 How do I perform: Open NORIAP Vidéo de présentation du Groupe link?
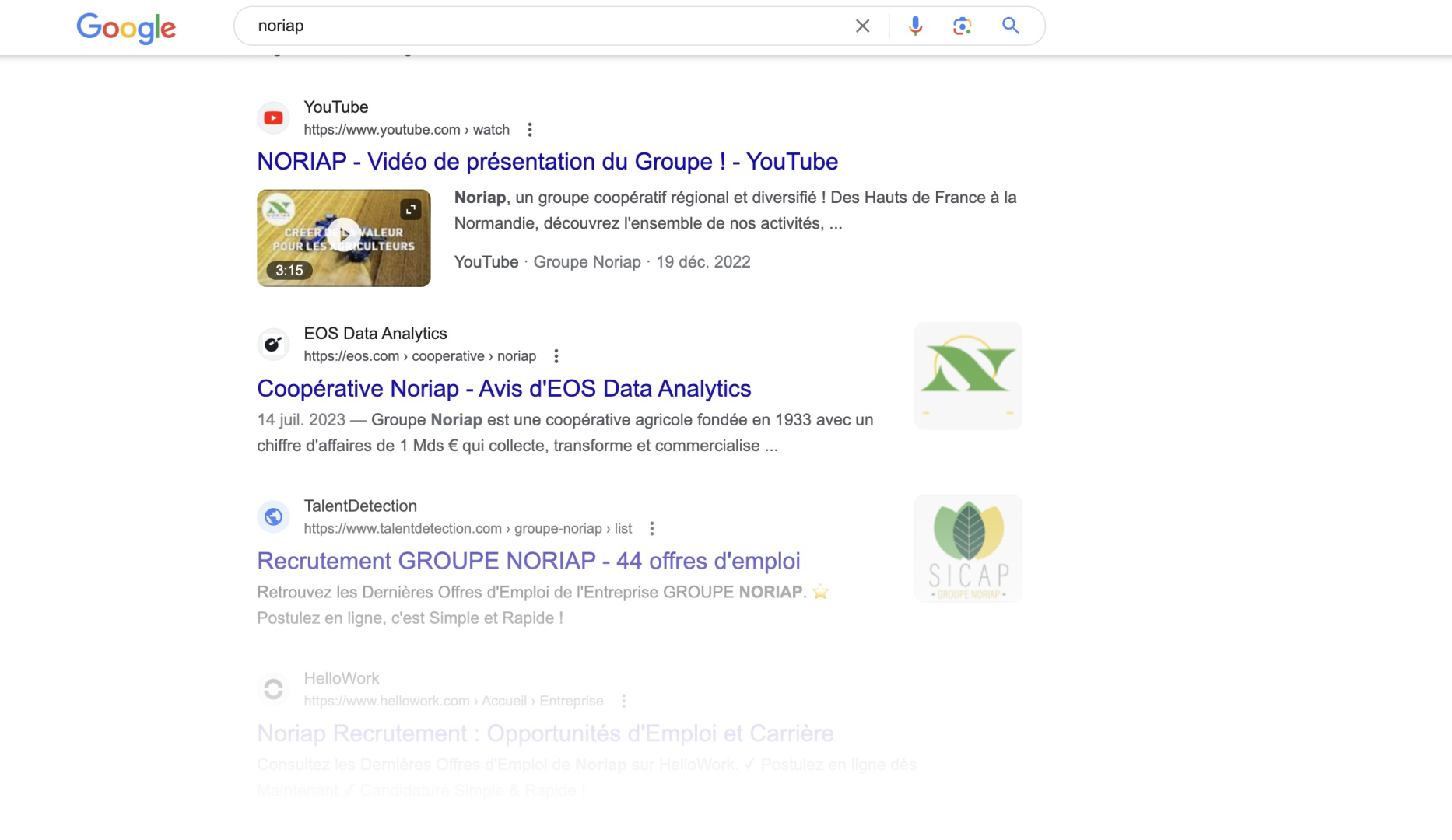click(547, 161)
